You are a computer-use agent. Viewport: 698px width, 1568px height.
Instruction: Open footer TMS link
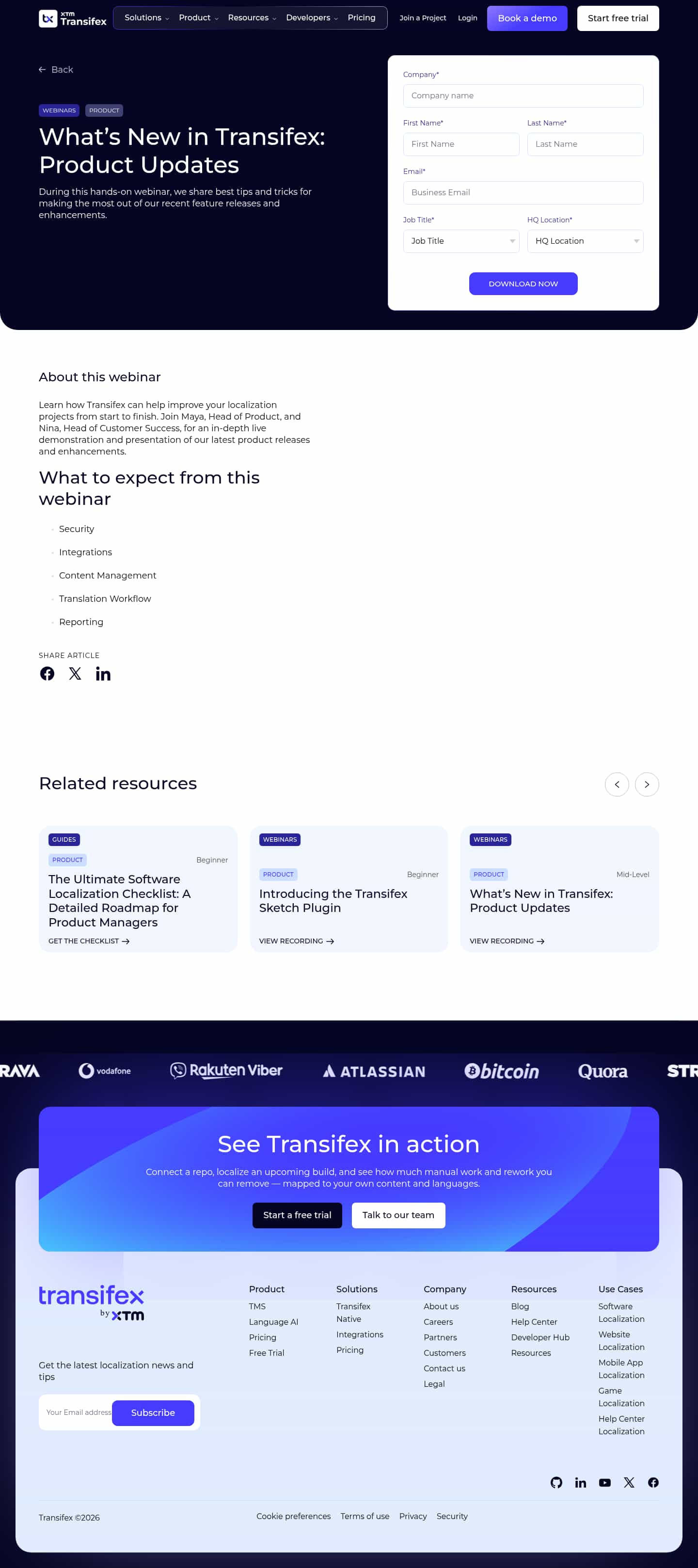[257, 1306]
